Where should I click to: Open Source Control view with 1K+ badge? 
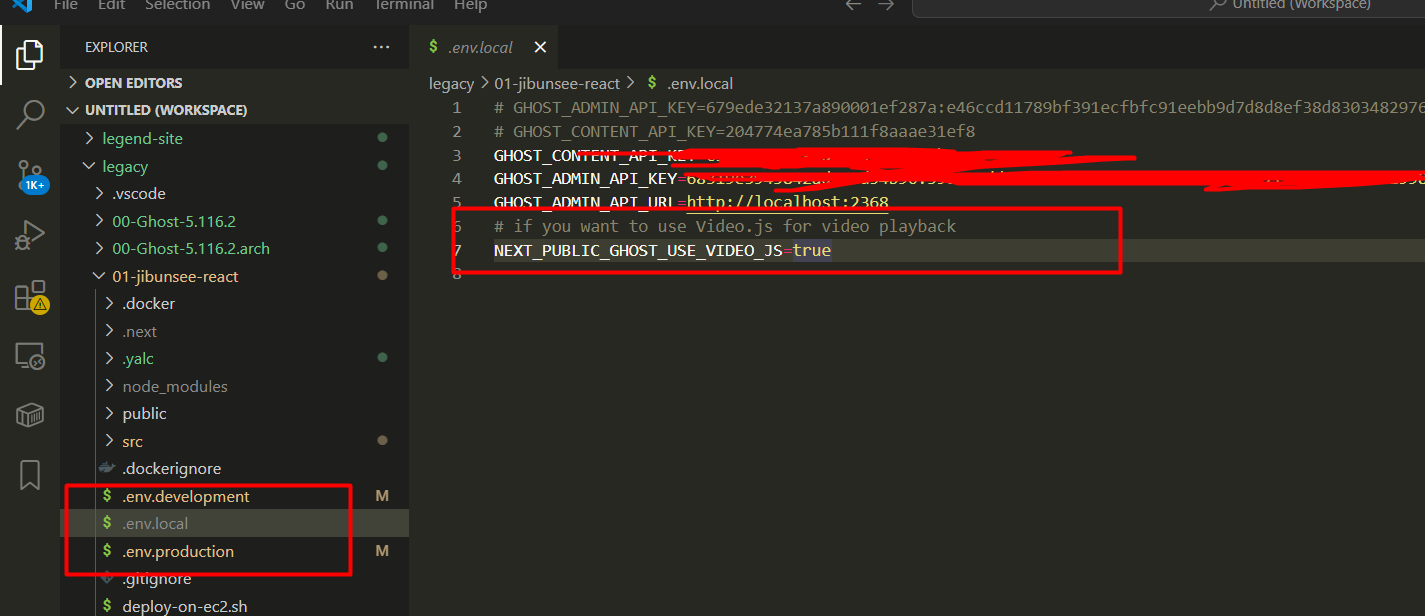pos(30,176)
